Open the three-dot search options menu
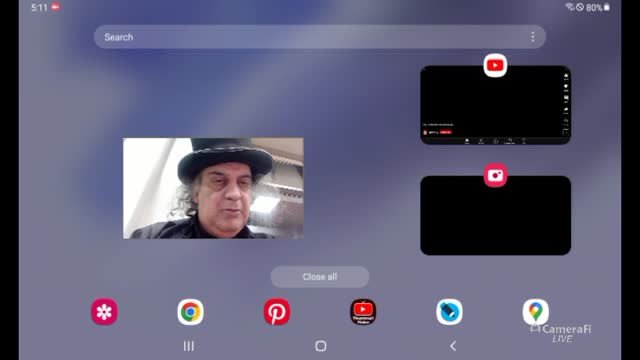640x360 pixels. tap(533, 37)
